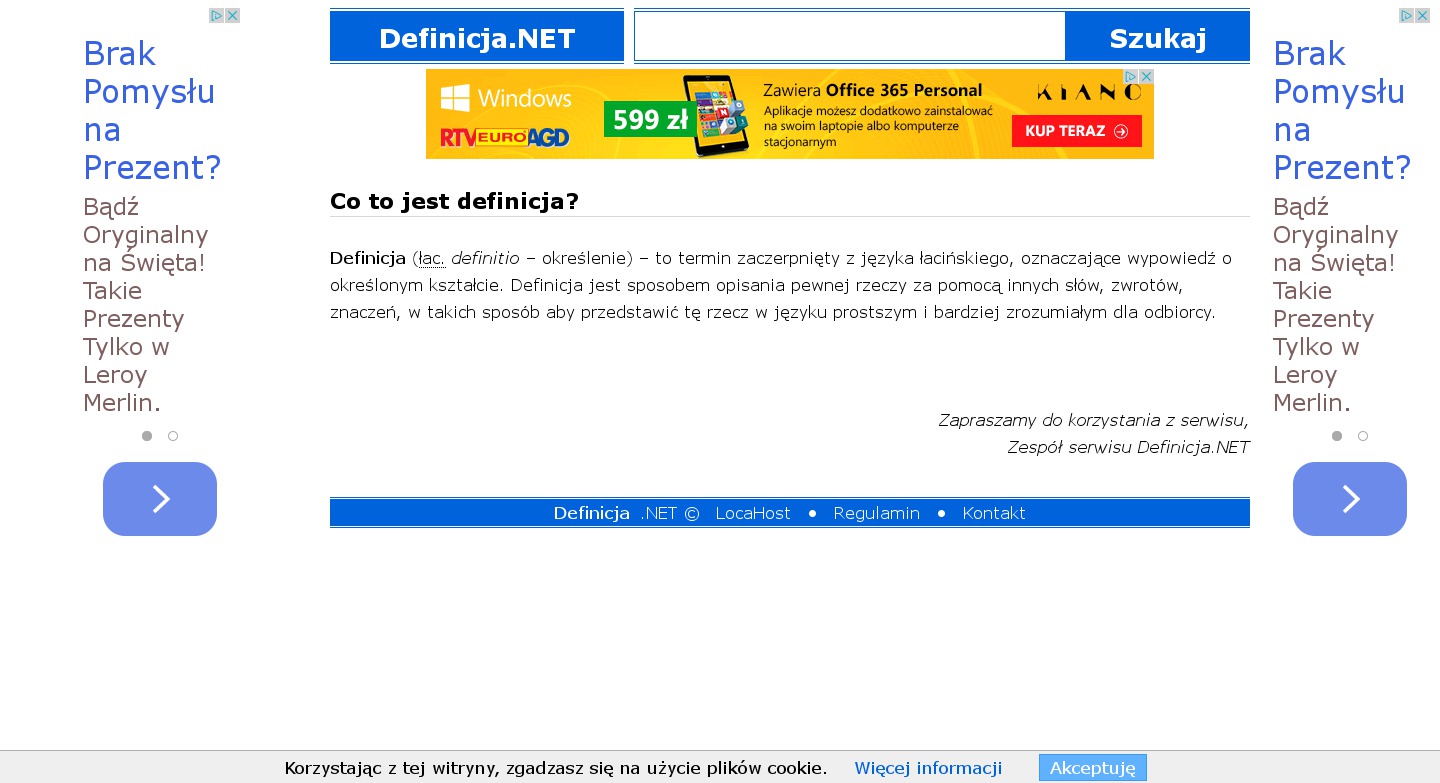Image resolution: width=1440 pixels, height=783 pixels.
Task: Accept cookies with Akceptuję button
Action: pos(1092,768)
